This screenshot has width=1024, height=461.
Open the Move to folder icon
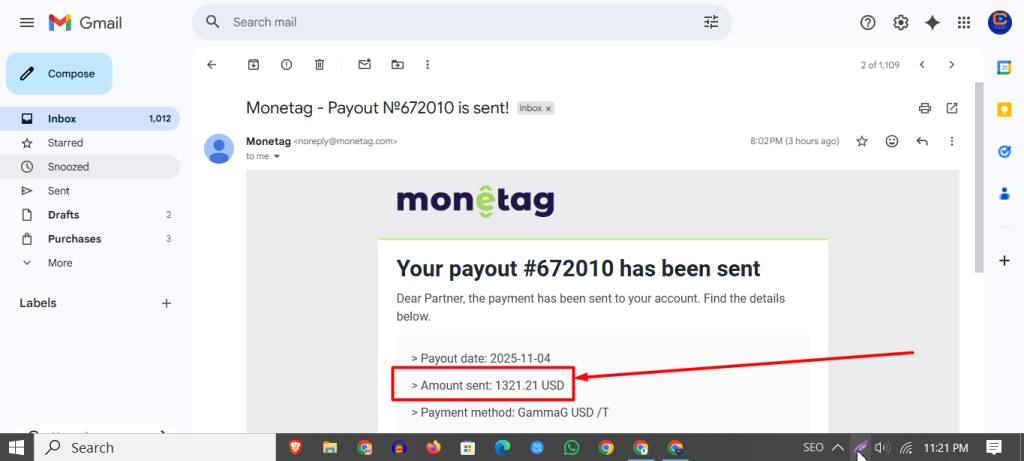coord(397,65)
